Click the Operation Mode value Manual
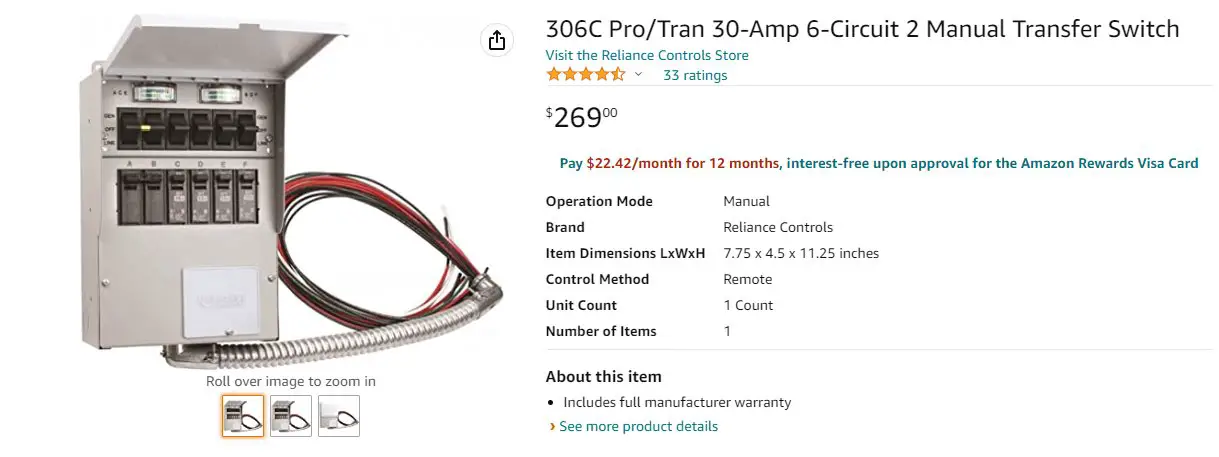 coord(746,201)
